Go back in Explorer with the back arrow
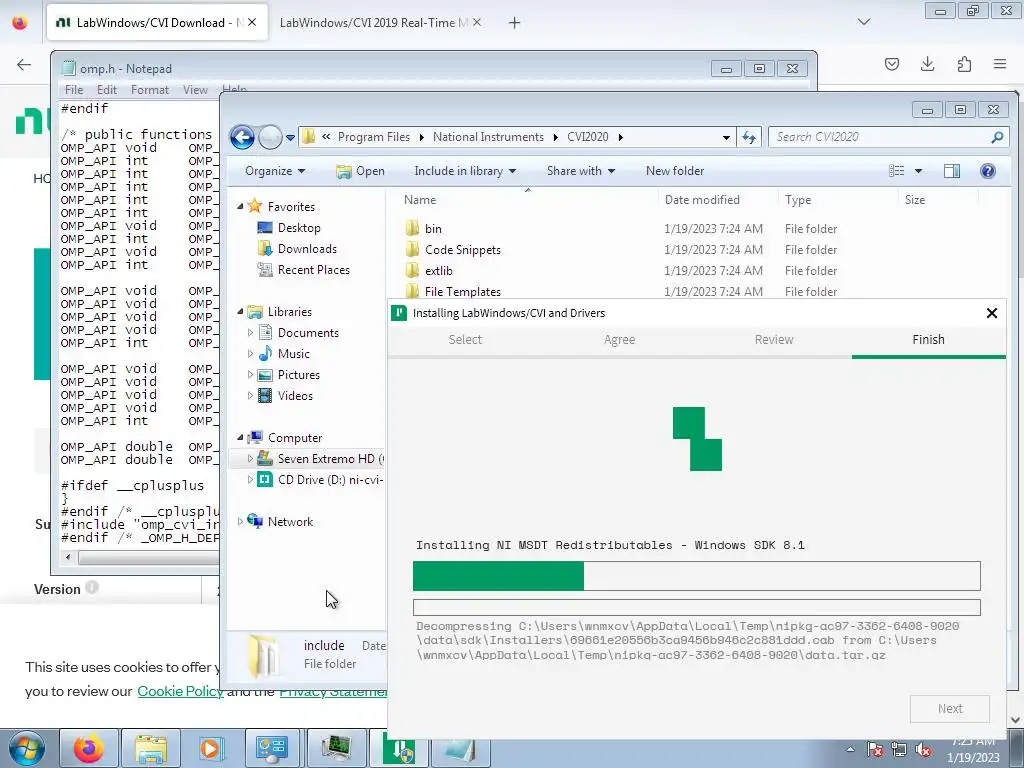 tap(242, 137)
